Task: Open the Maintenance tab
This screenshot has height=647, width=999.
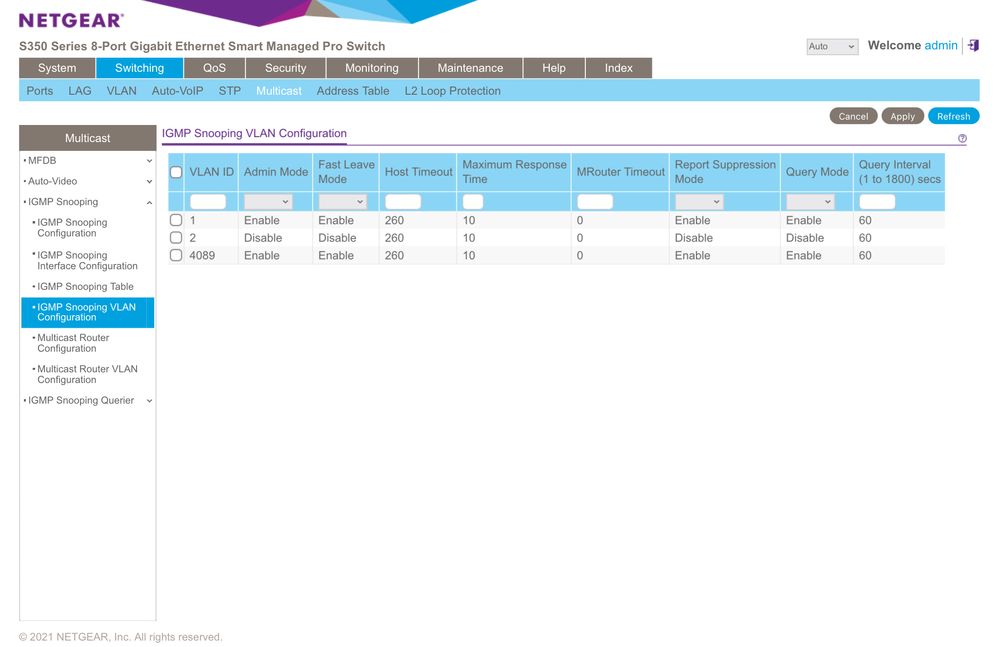Action: point(470,68)
